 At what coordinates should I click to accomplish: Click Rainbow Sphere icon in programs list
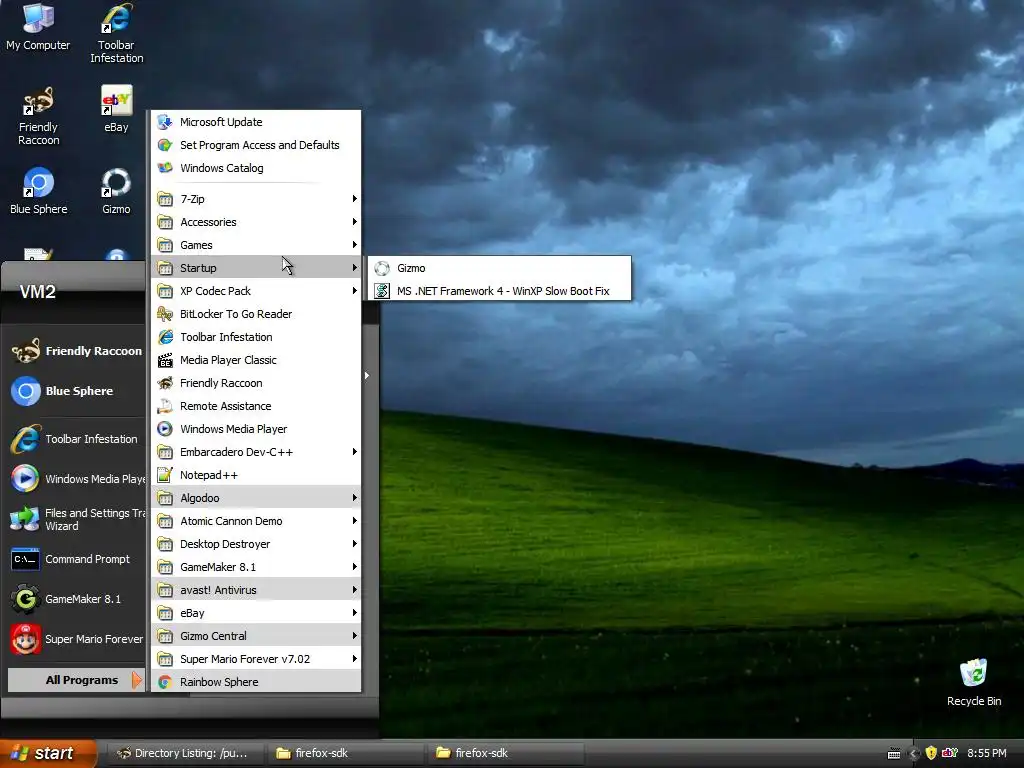coord(165,682)
